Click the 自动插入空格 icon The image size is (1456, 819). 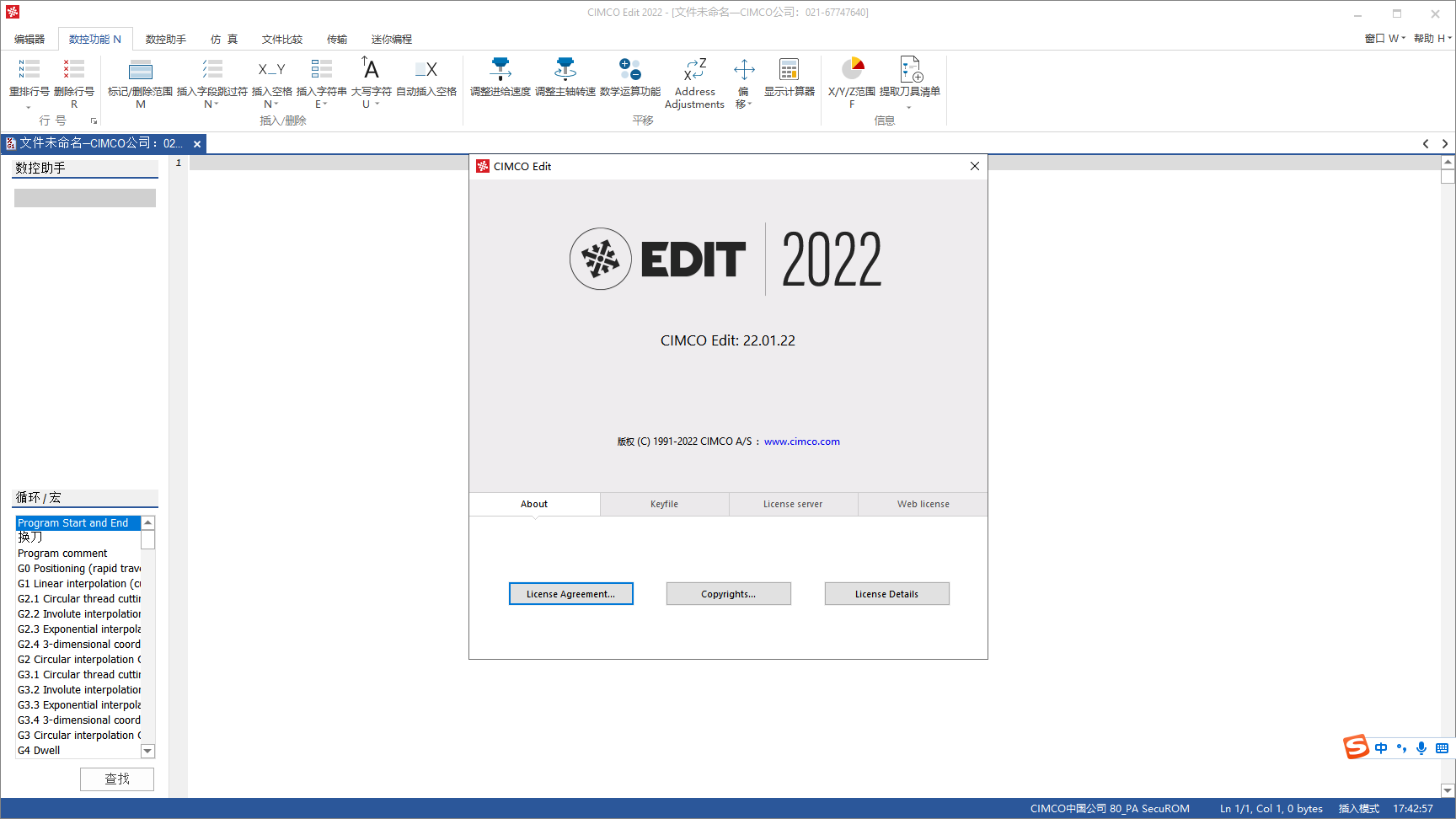click(426, 69)
